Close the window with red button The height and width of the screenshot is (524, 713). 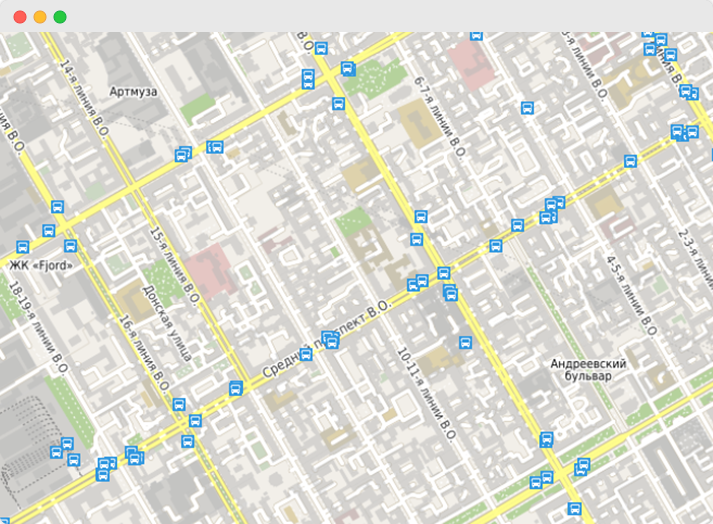[x=20, y=17]
